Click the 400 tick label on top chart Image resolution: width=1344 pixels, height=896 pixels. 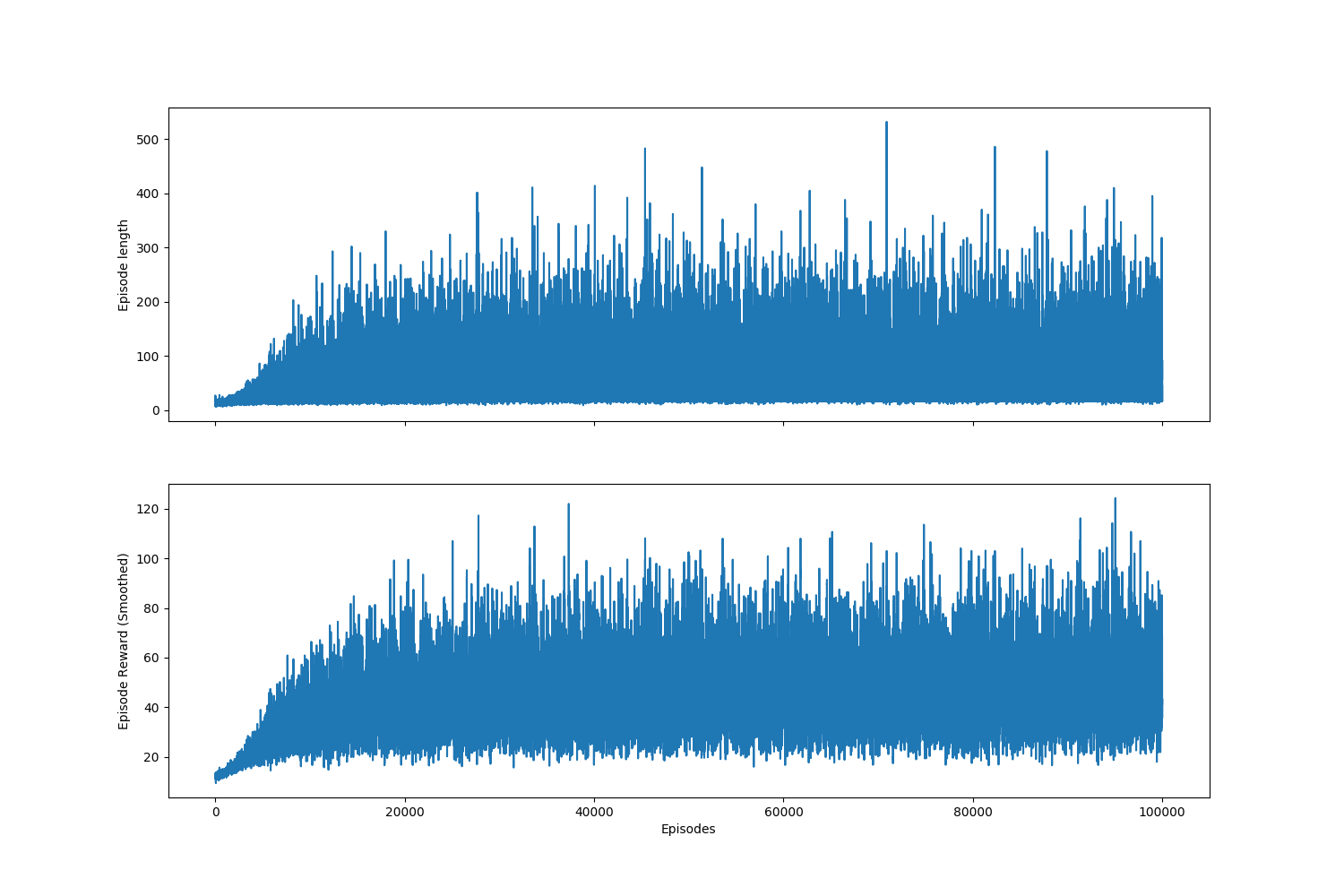(149, 194)
